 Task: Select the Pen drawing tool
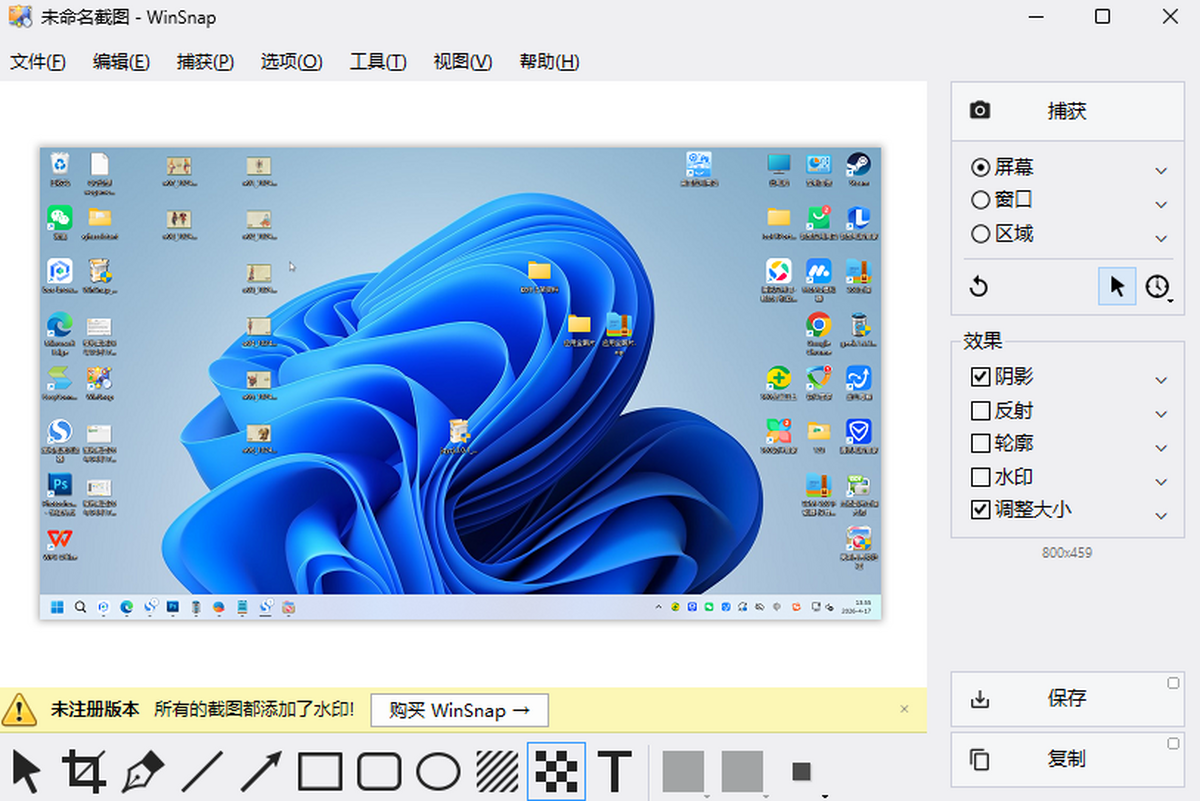(x=143, y=772)
